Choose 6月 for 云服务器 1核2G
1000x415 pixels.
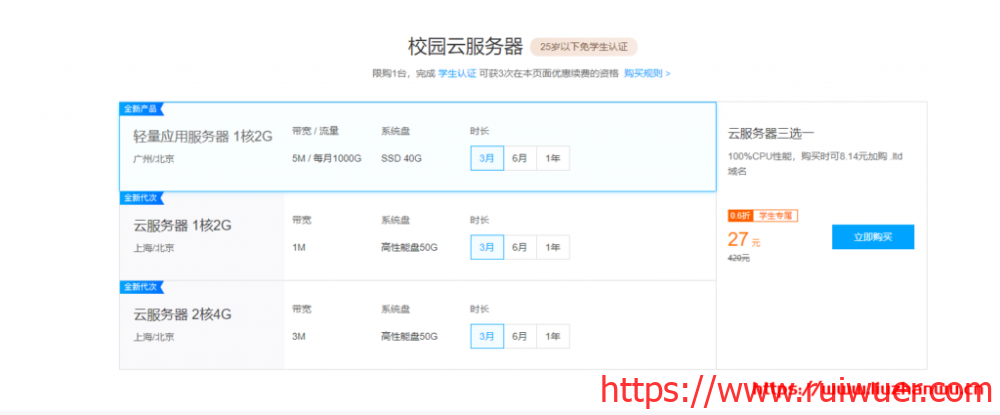(519, 247)
